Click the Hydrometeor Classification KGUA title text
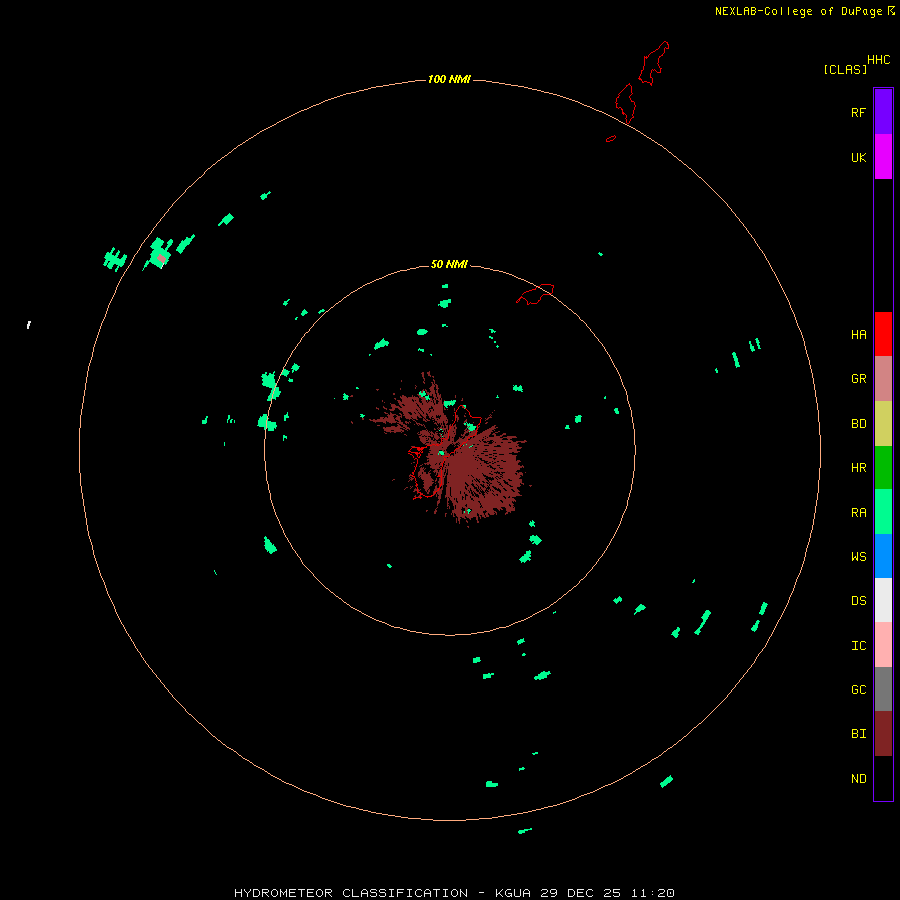The height and width of the screenshot is (900, 900). pyautogui.click(x=454, y=893)
